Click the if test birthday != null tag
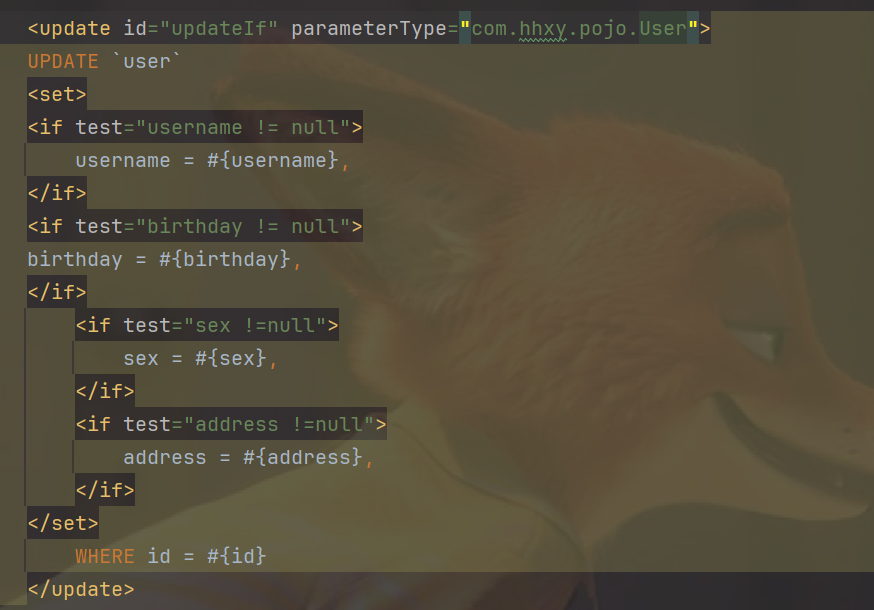 [x=195, y=226]
